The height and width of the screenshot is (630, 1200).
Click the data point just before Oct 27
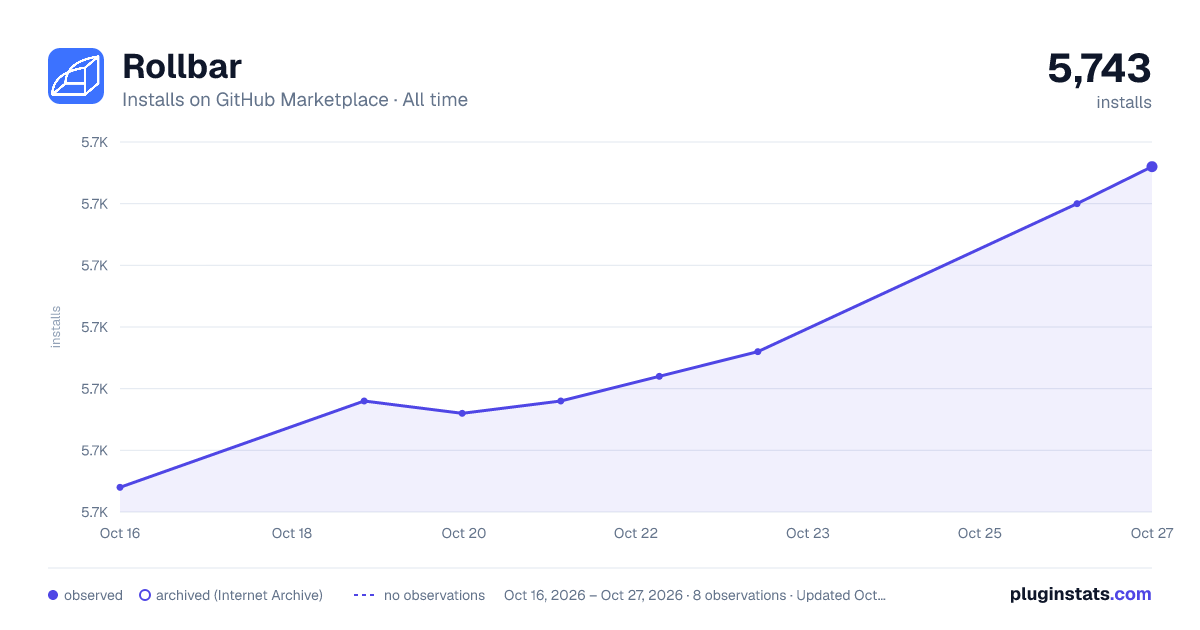1077,204
